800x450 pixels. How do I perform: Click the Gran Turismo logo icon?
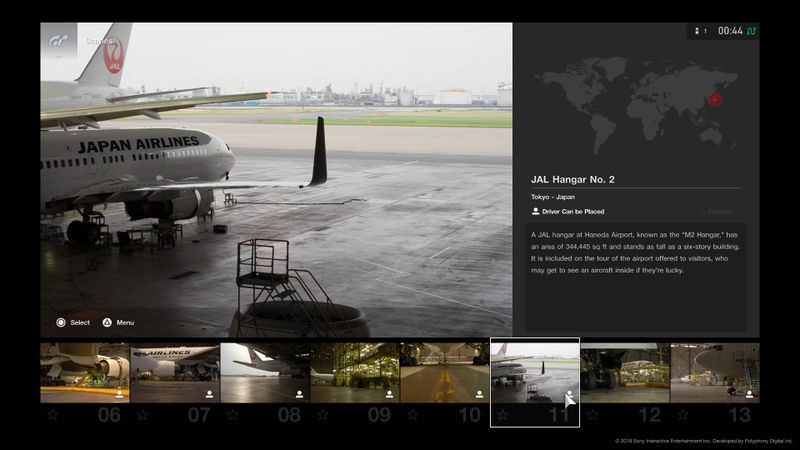tap(59, 41)
